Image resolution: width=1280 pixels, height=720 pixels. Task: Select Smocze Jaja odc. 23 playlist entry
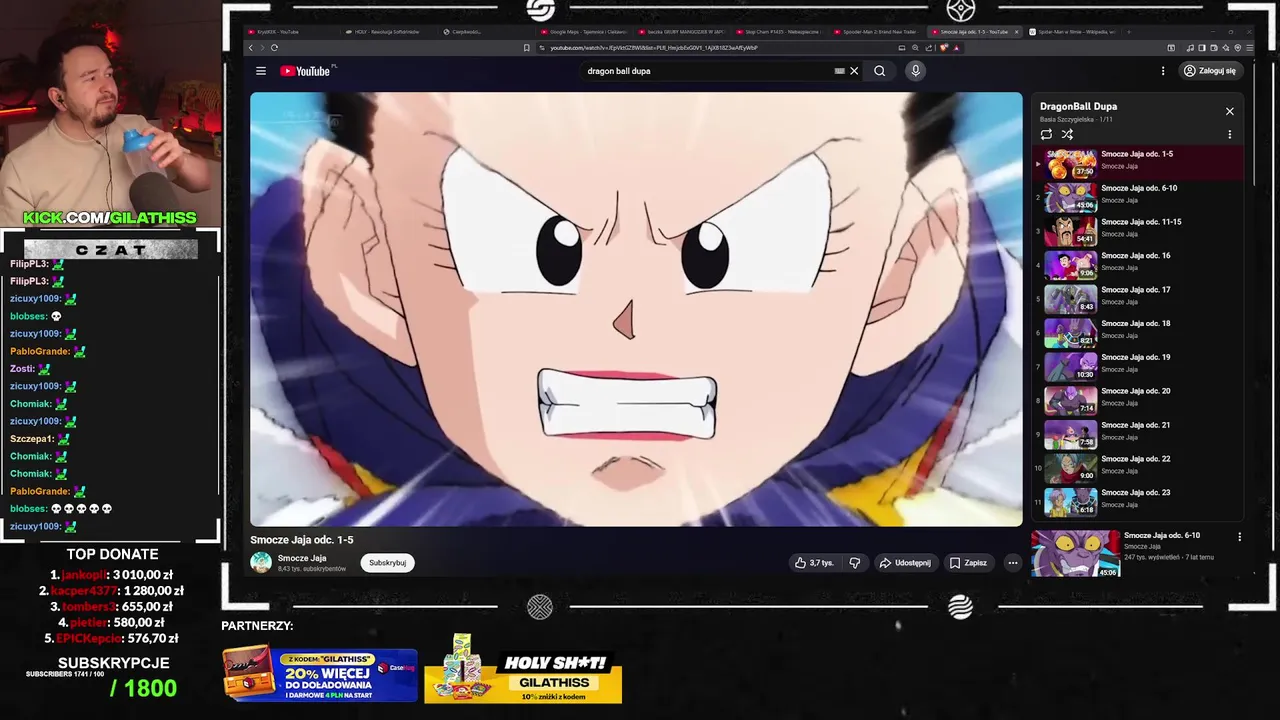point(1138,500)
